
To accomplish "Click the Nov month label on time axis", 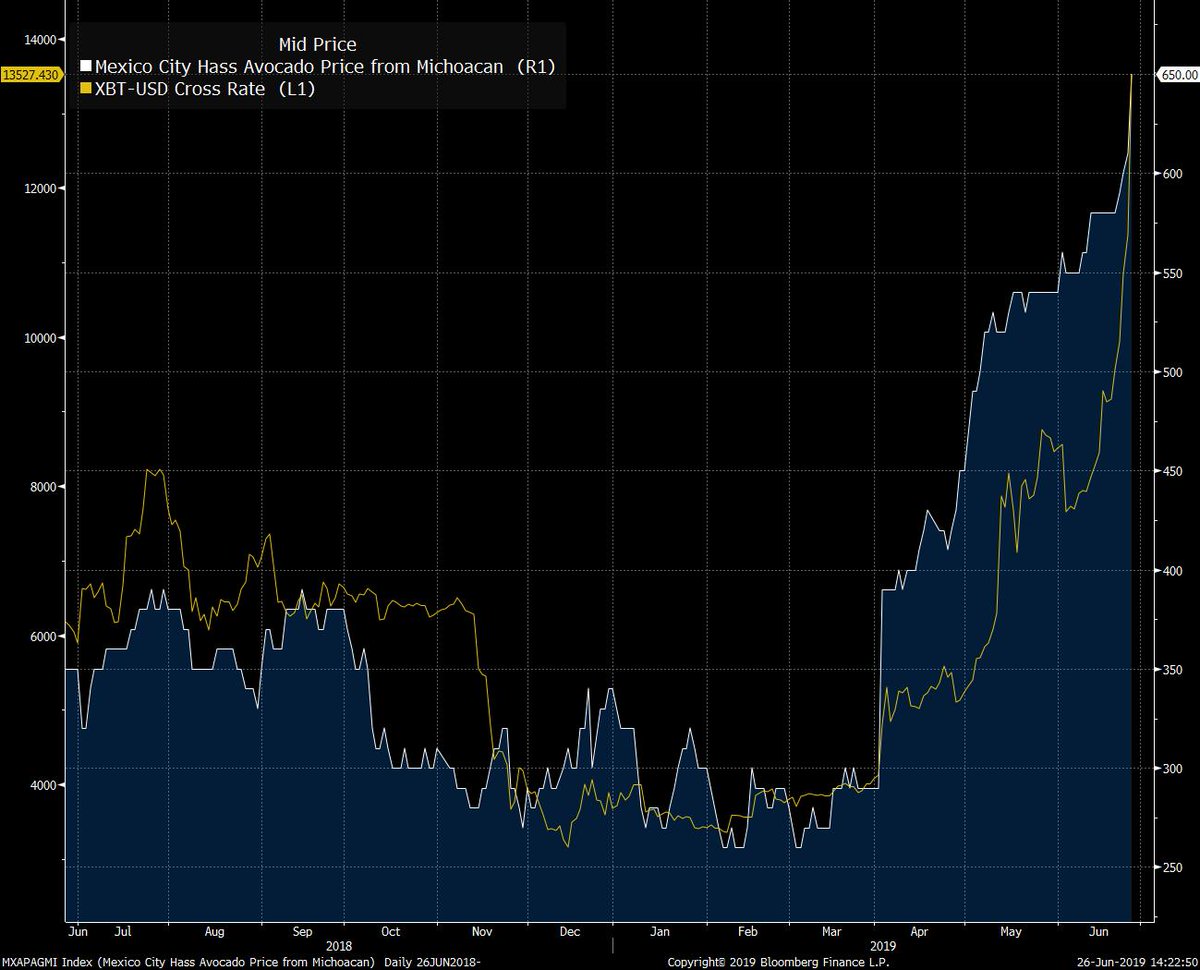I will click(481, 931).
